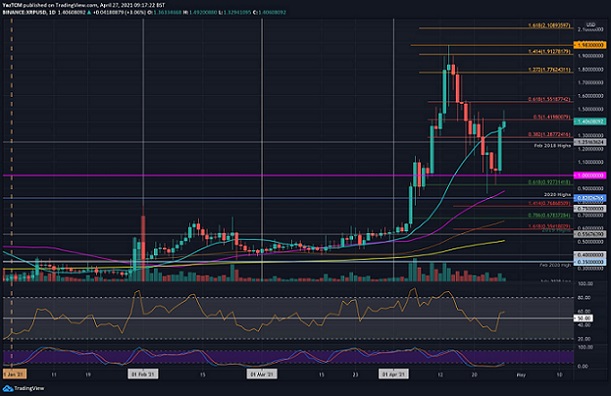Select the teal current price label 1.406
Screen dimensions: 611x396
click(x=590, y=122)
